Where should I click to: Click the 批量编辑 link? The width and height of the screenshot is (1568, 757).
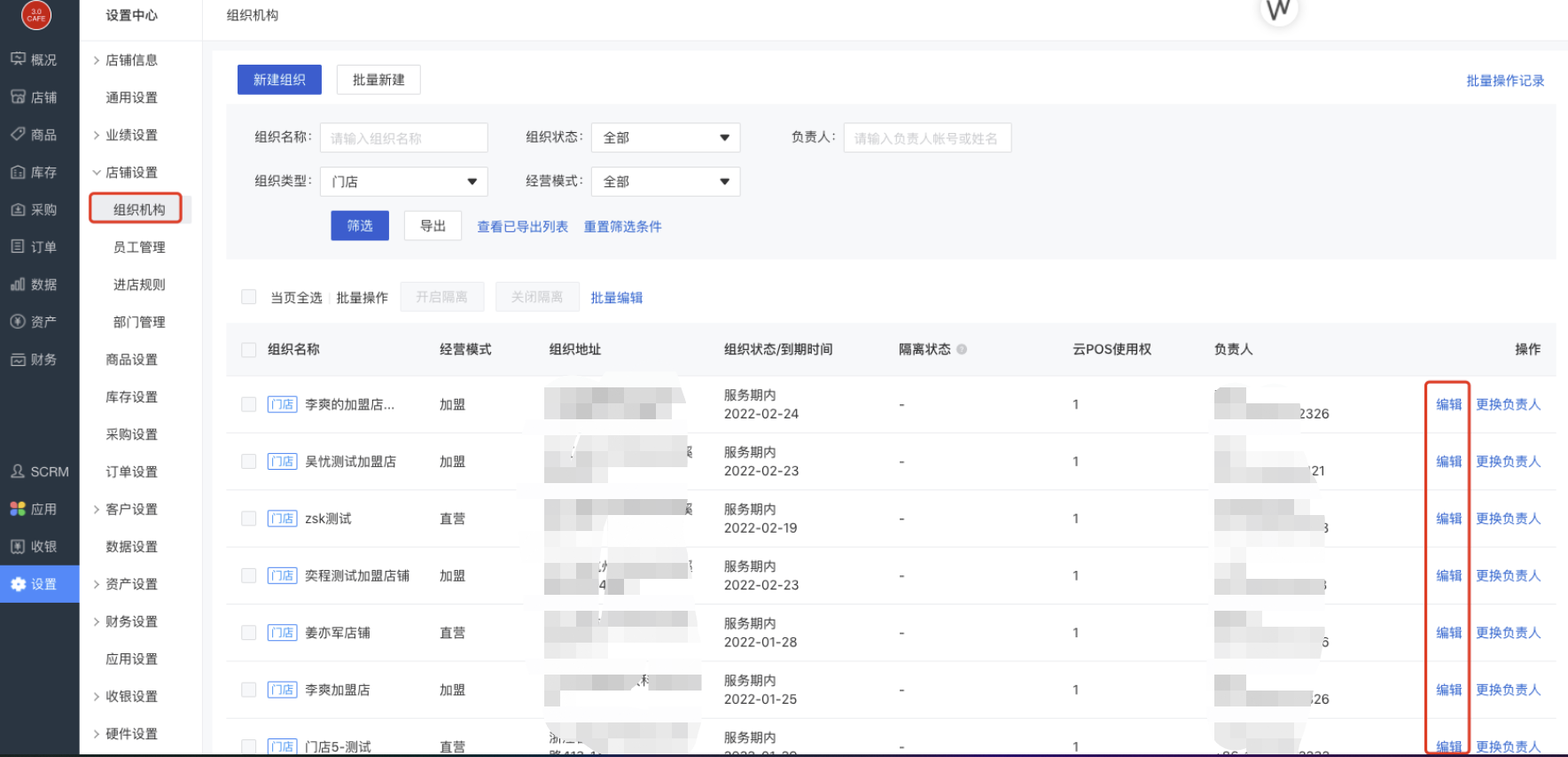[x=617, y=297]
